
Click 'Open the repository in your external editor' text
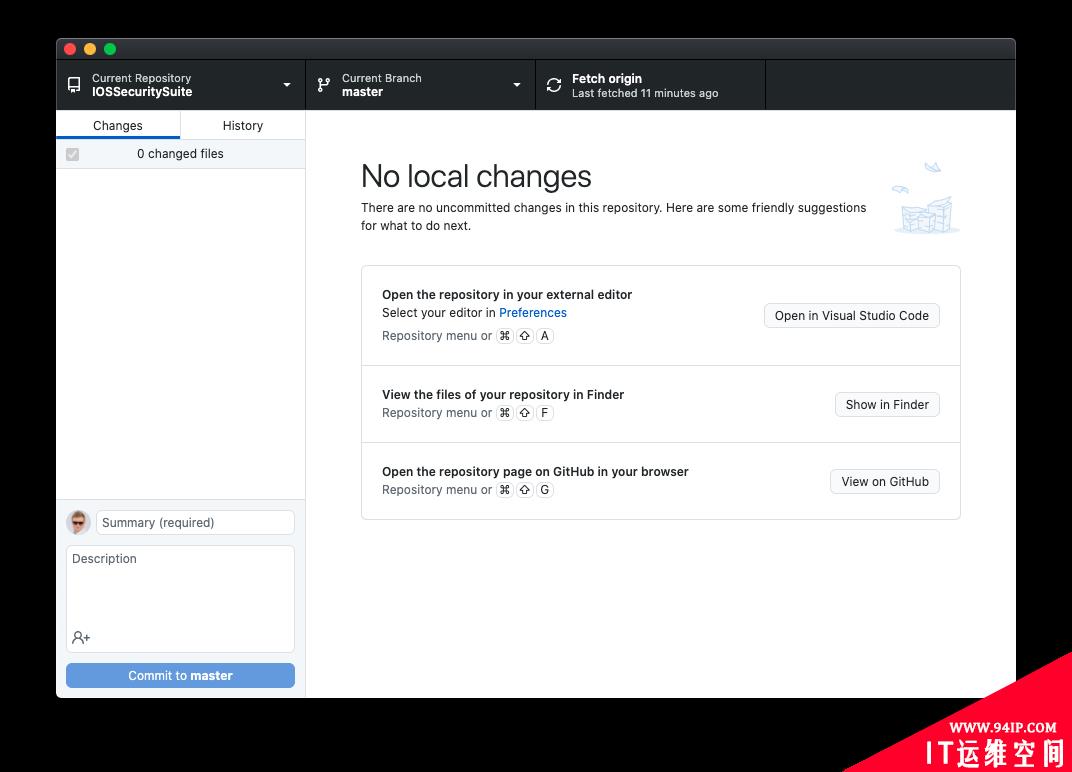pyautogui.click(x=507, y=295)
